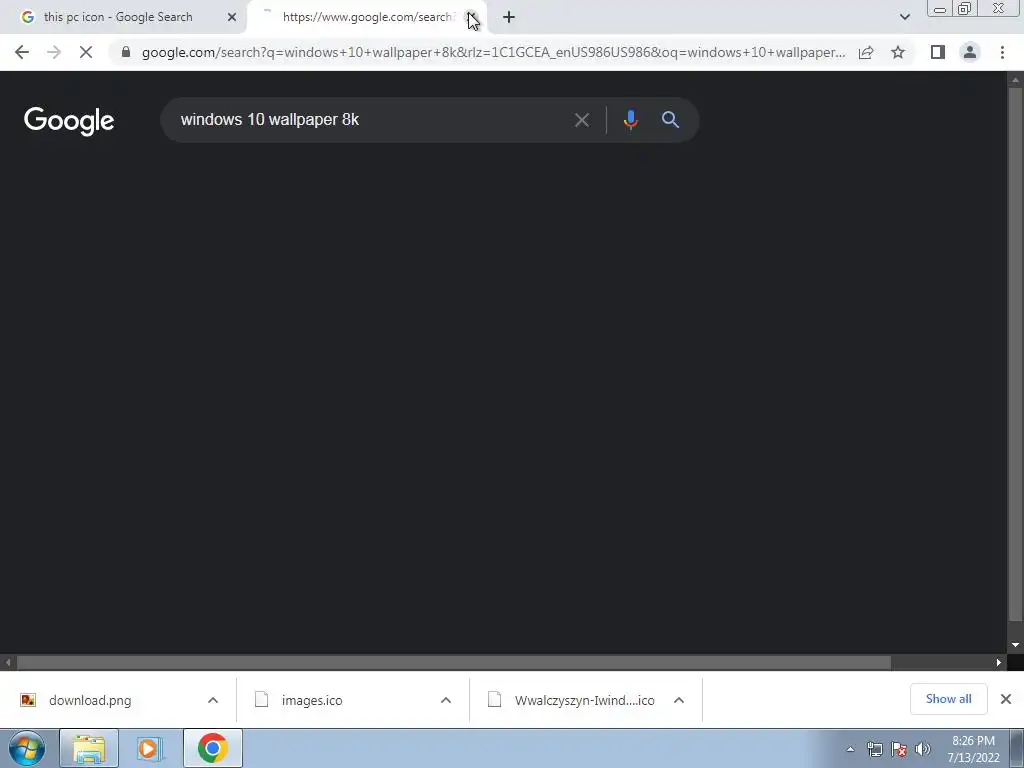Screen dimensions: 1024x768
Task: Click the Google search magnifier
Action: click(670, 120)
